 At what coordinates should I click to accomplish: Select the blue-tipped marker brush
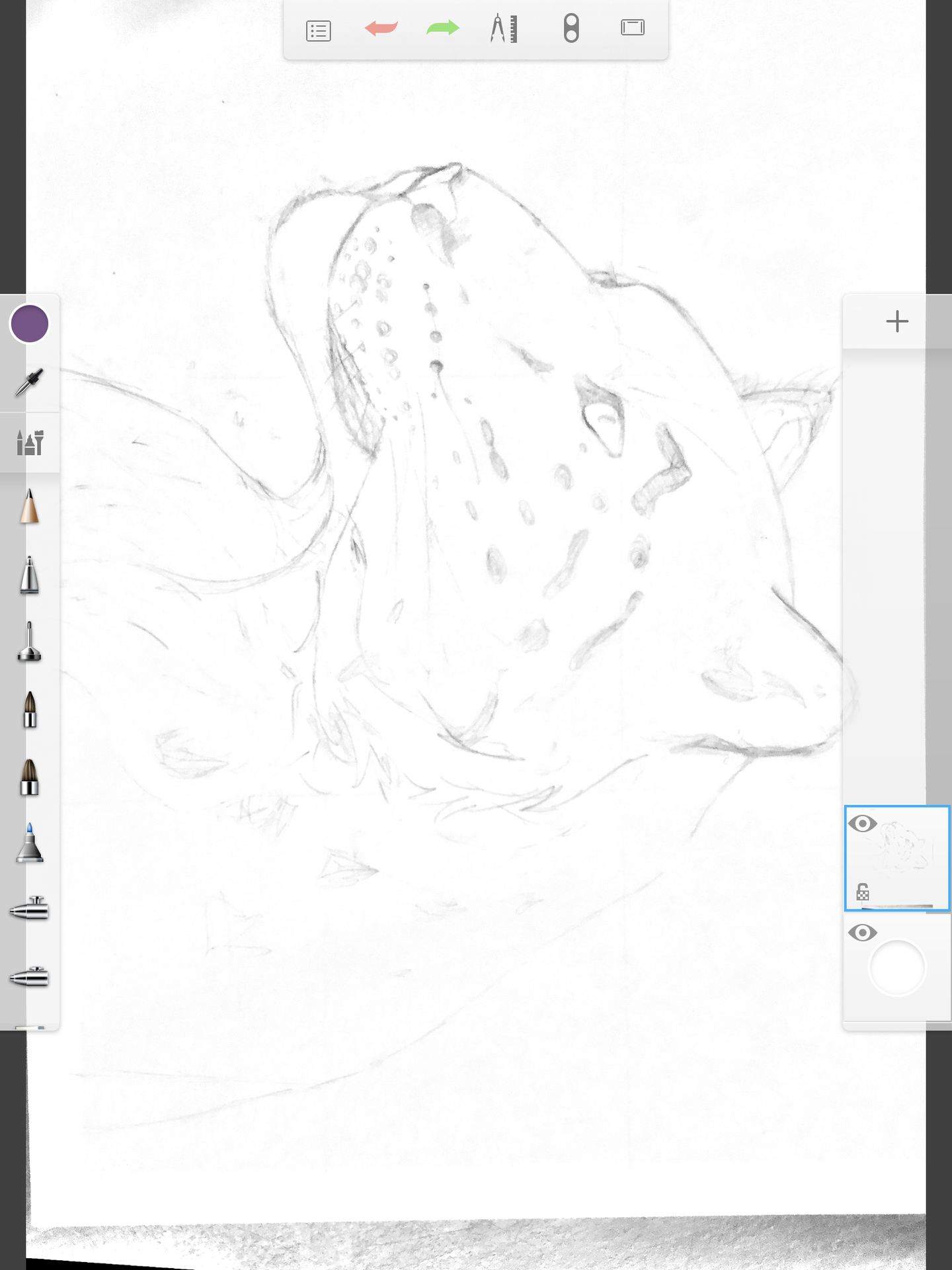30,843
